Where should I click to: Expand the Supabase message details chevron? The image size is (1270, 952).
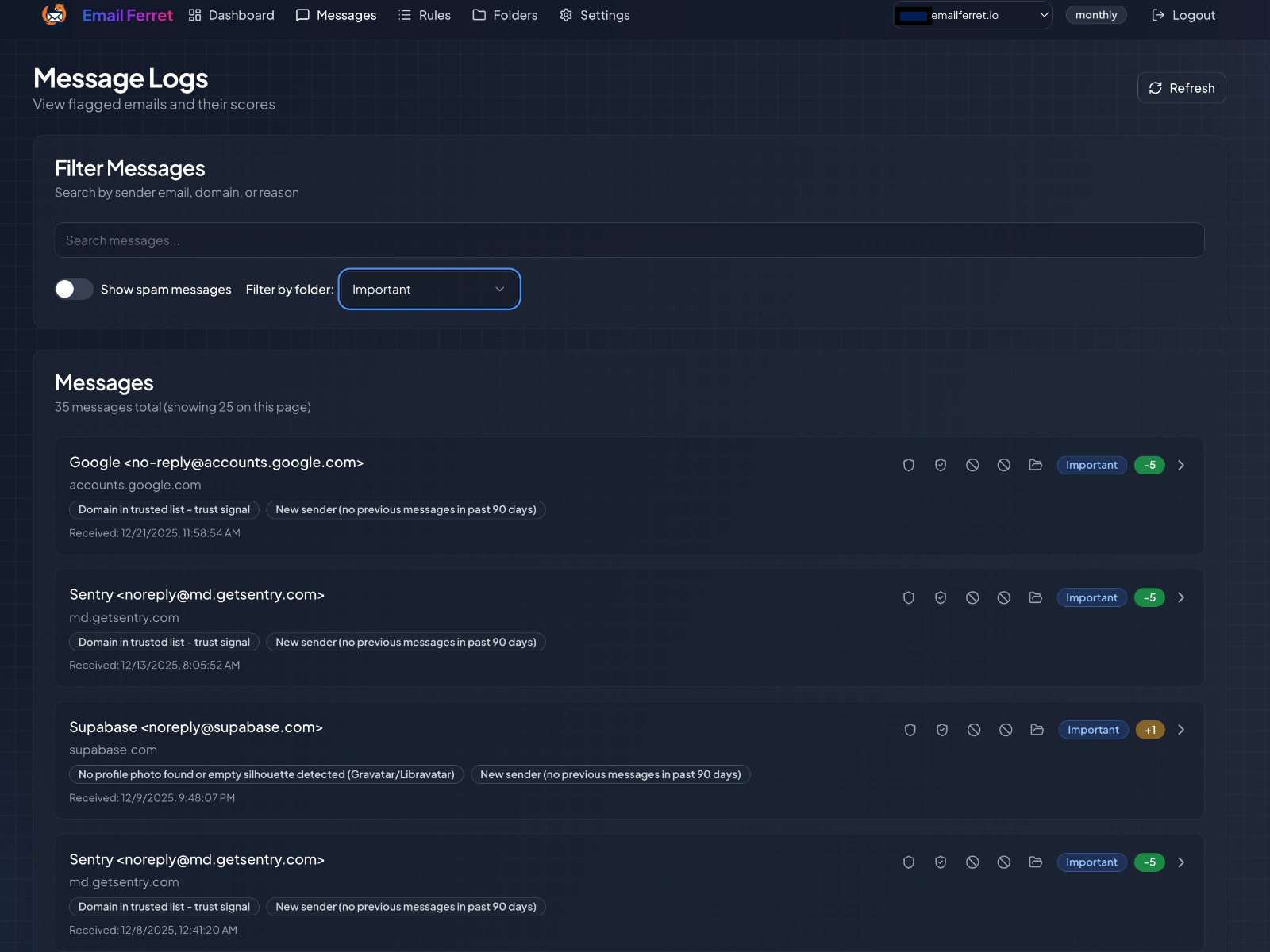1181,730
